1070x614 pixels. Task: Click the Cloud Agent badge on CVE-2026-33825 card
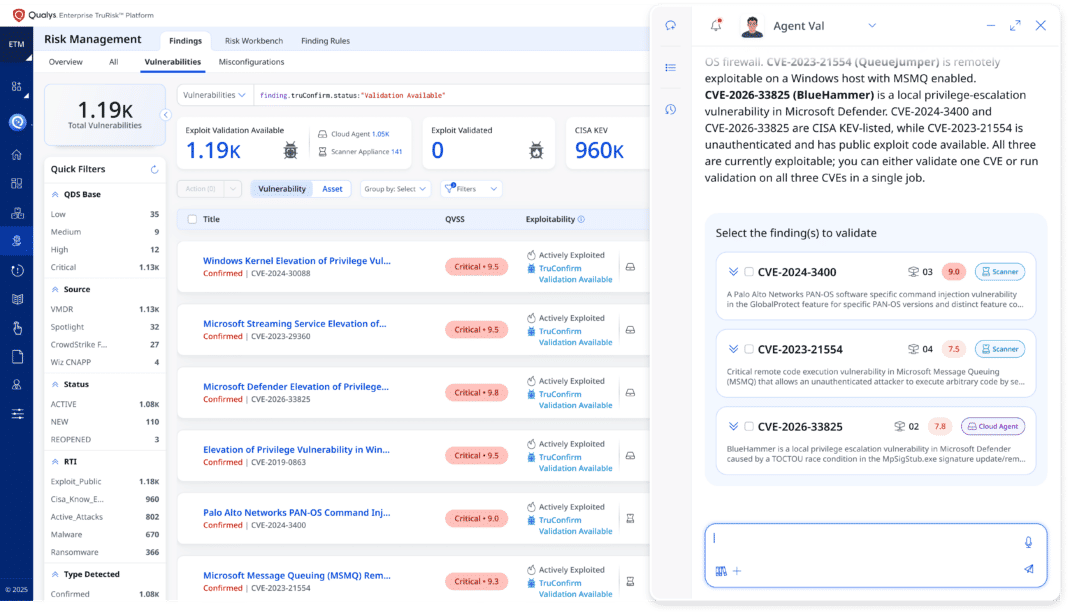pos(993,426)
